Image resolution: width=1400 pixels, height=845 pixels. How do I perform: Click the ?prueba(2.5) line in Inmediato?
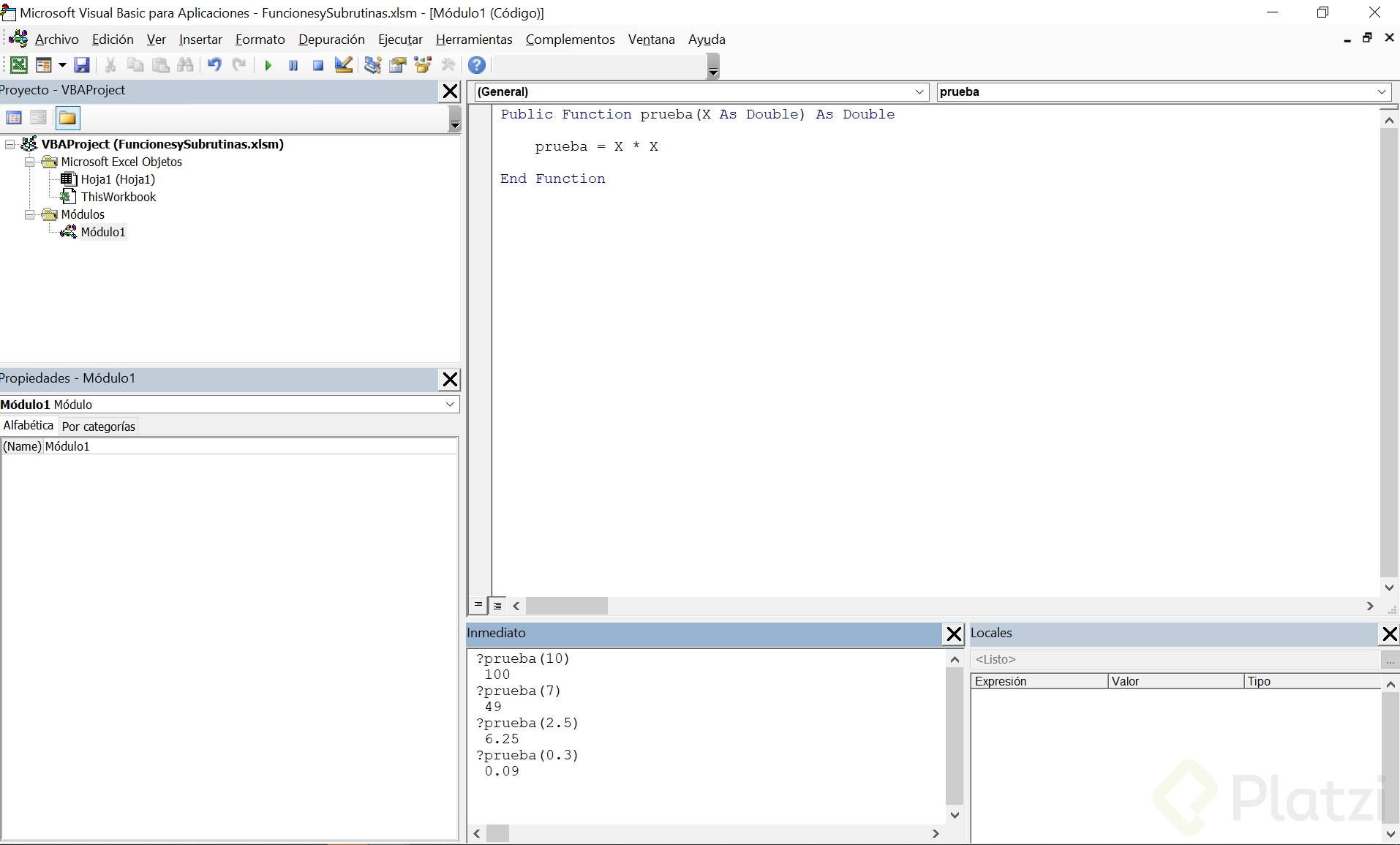point(527,723)
